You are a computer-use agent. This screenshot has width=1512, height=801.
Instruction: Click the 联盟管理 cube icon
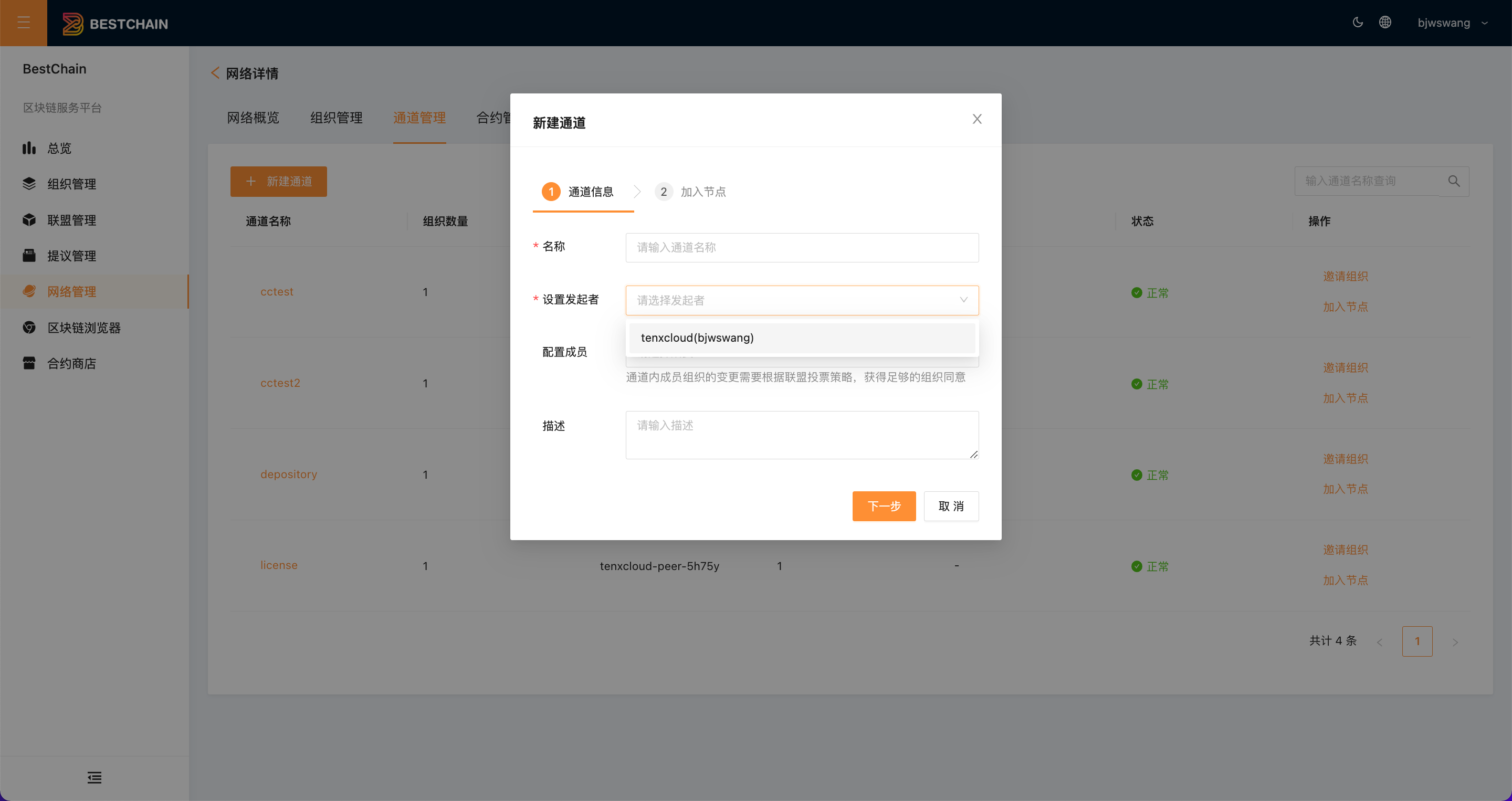(29, 220)
